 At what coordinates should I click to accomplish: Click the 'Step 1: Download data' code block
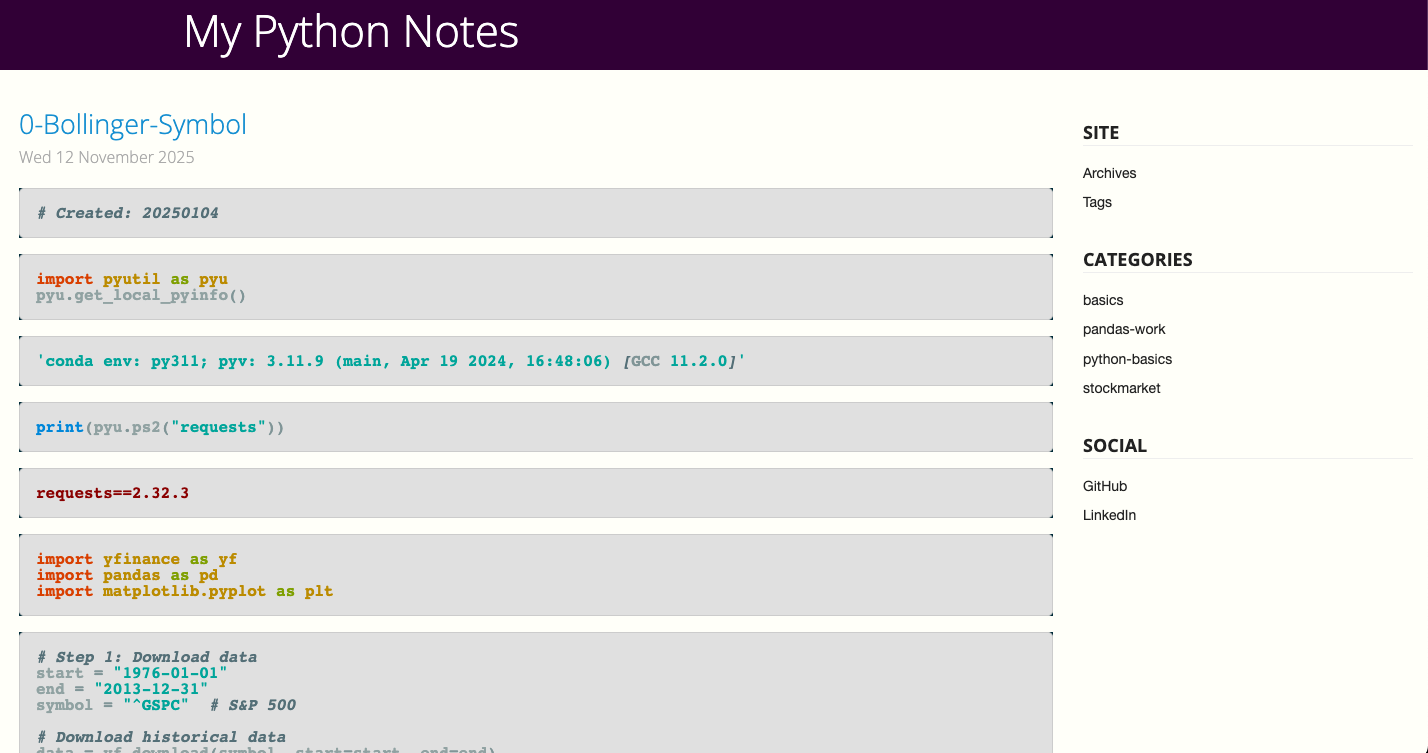tap(535, 692)
